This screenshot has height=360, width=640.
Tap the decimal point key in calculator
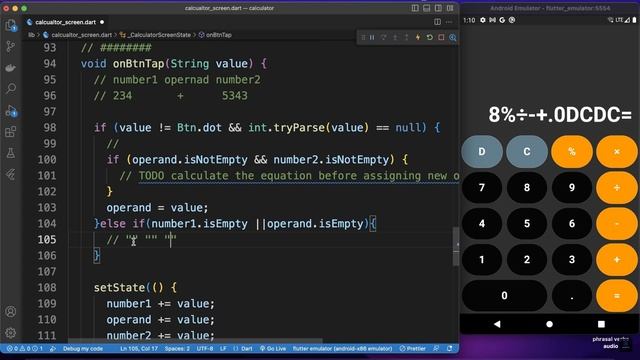(572, 296)
